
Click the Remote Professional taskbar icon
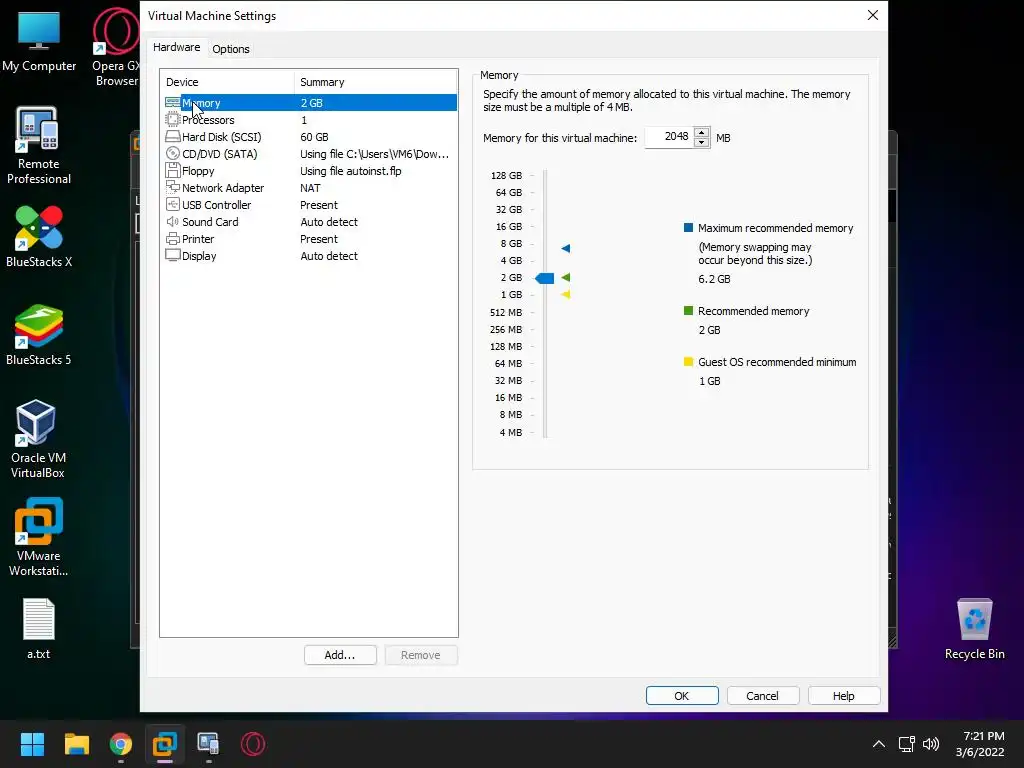208,744
